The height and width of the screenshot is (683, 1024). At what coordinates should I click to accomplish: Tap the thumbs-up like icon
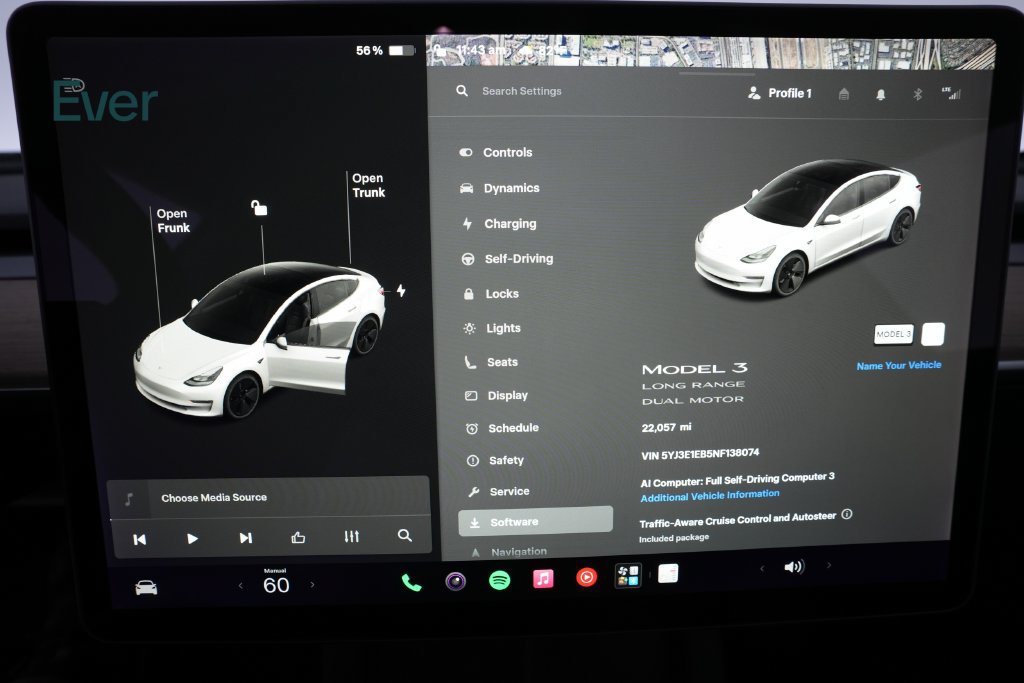(x=298, y=537)
